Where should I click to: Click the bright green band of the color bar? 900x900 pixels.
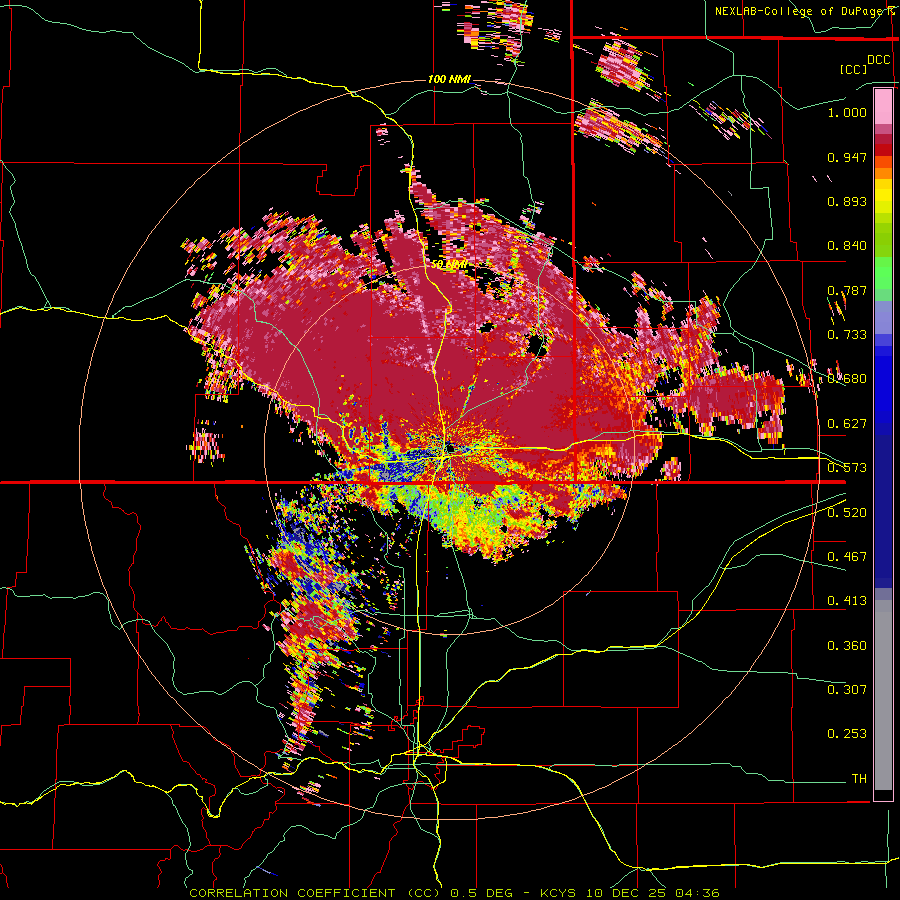coord(883,273)
